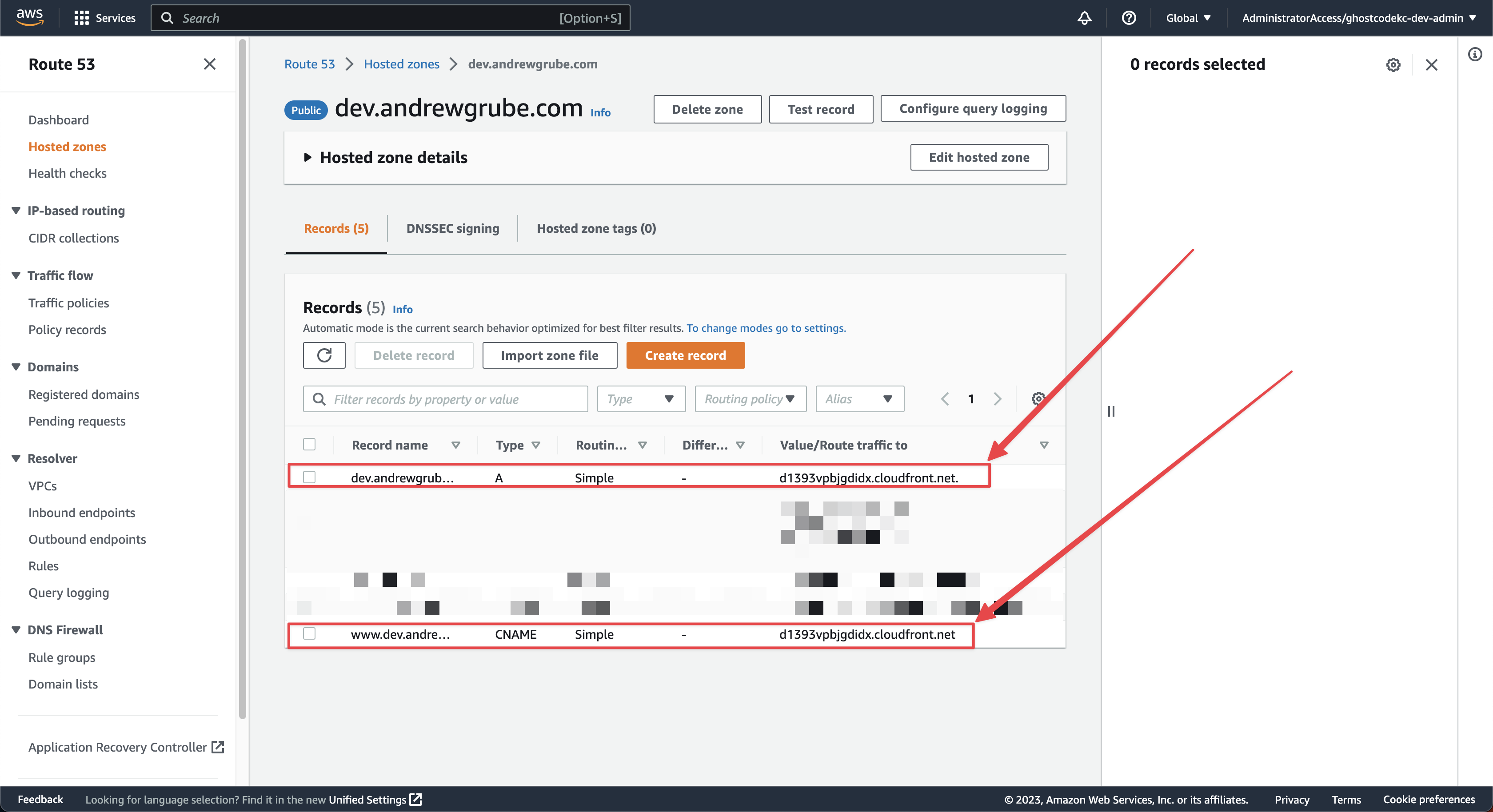Open Registered domains in the sidebar
Image resolution: width=1493 pixels, height=812 pixels.
click(84, 395)
